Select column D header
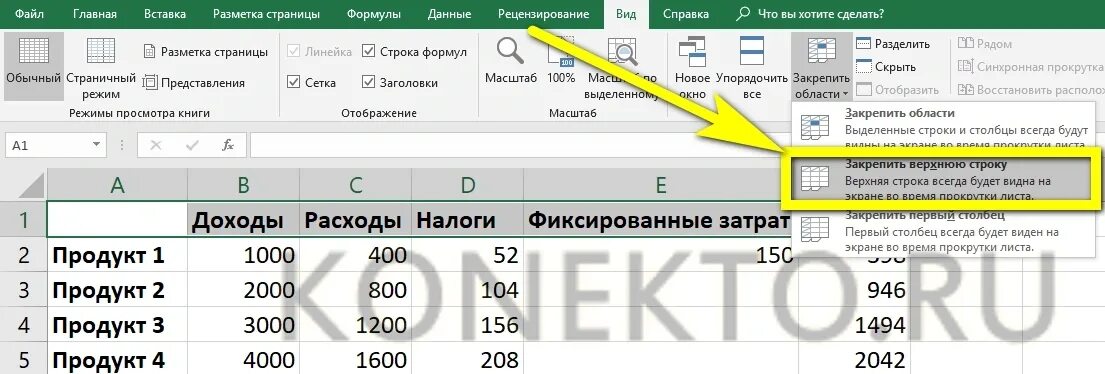 467,185
